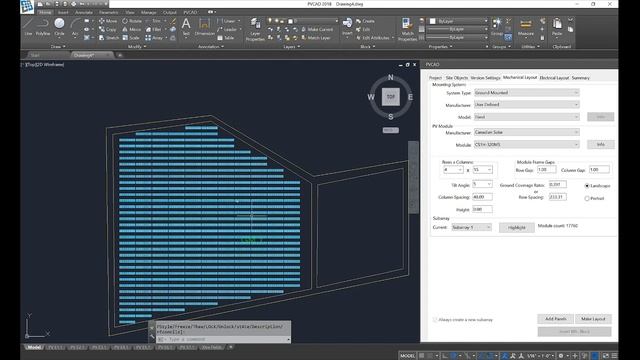This screenshot has width=640, height=360.
Task: Click the PV Module Info button
Action: (600, 144)
